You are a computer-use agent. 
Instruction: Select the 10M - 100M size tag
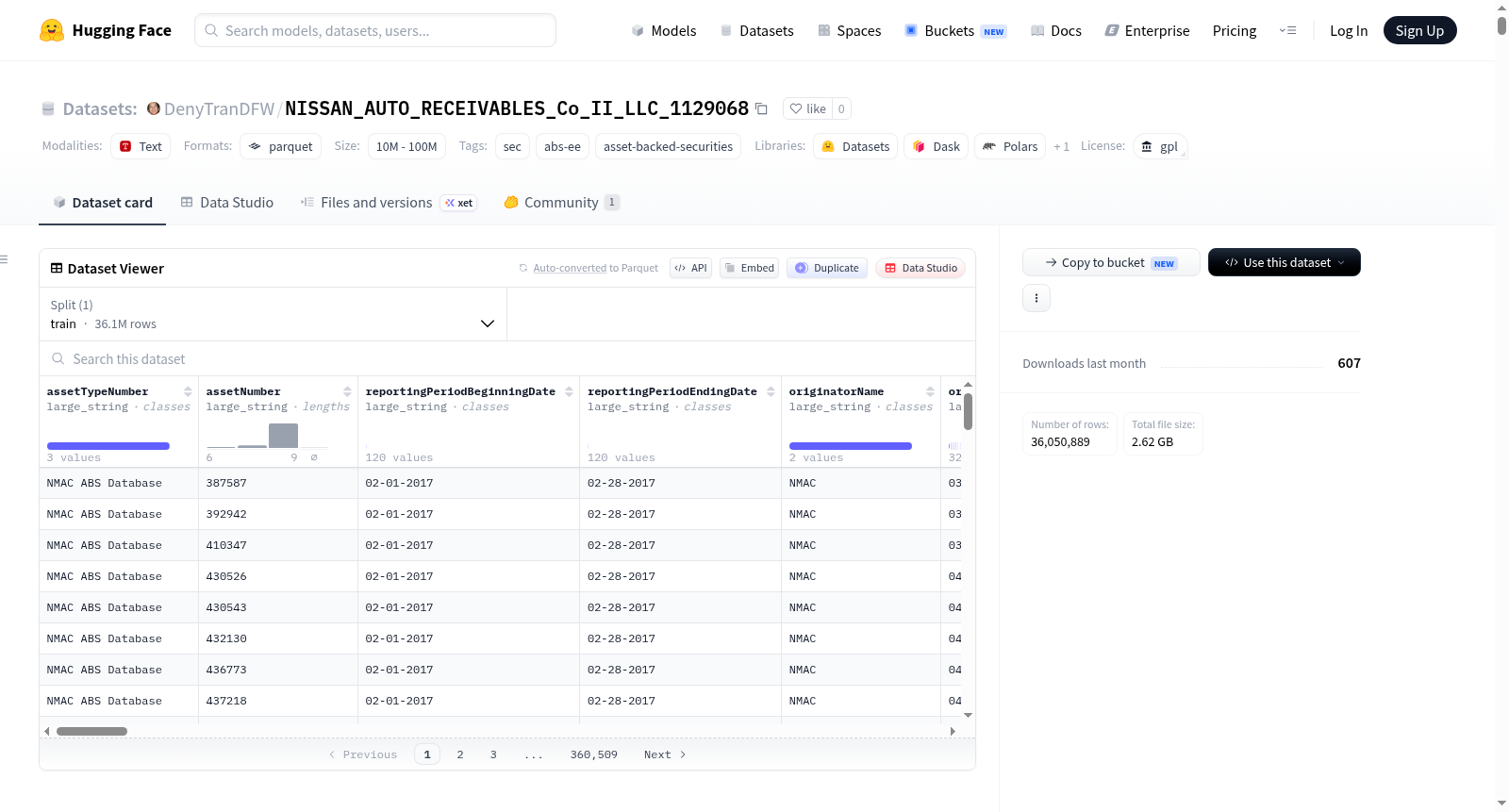(x=406, y=146)
